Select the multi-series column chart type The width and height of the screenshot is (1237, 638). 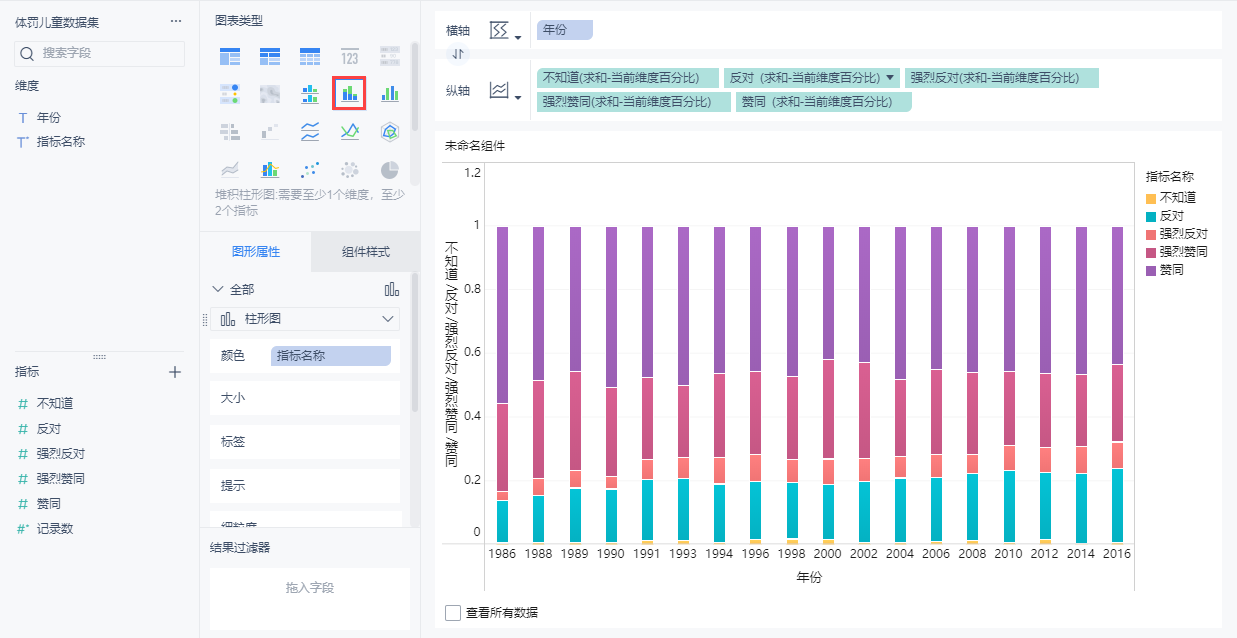pyautogui.click(x=389, y=94)
